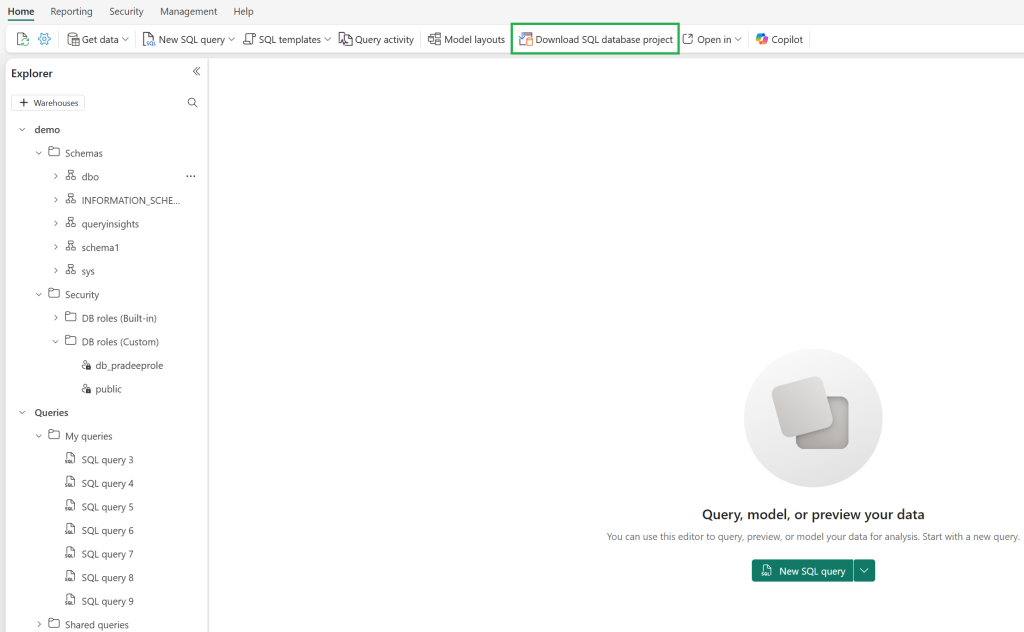Open SQL query 6 file icon

coord(70,529)
